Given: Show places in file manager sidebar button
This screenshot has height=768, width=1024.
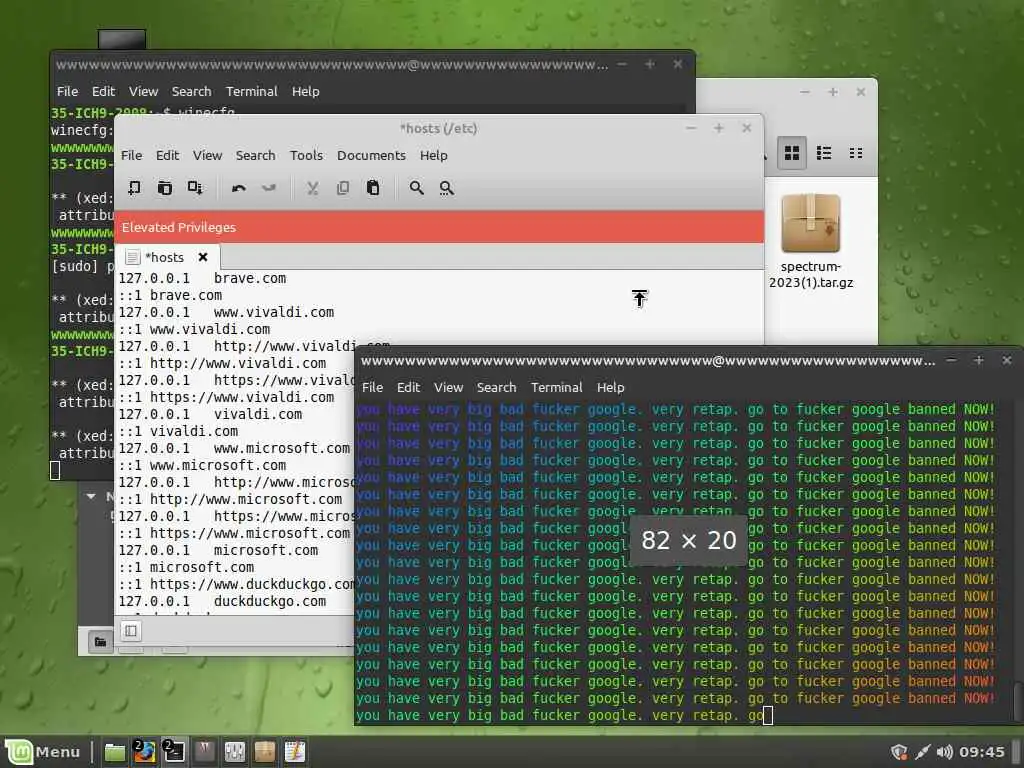Looking at the screenshot, I should click(x=101, y=641).
